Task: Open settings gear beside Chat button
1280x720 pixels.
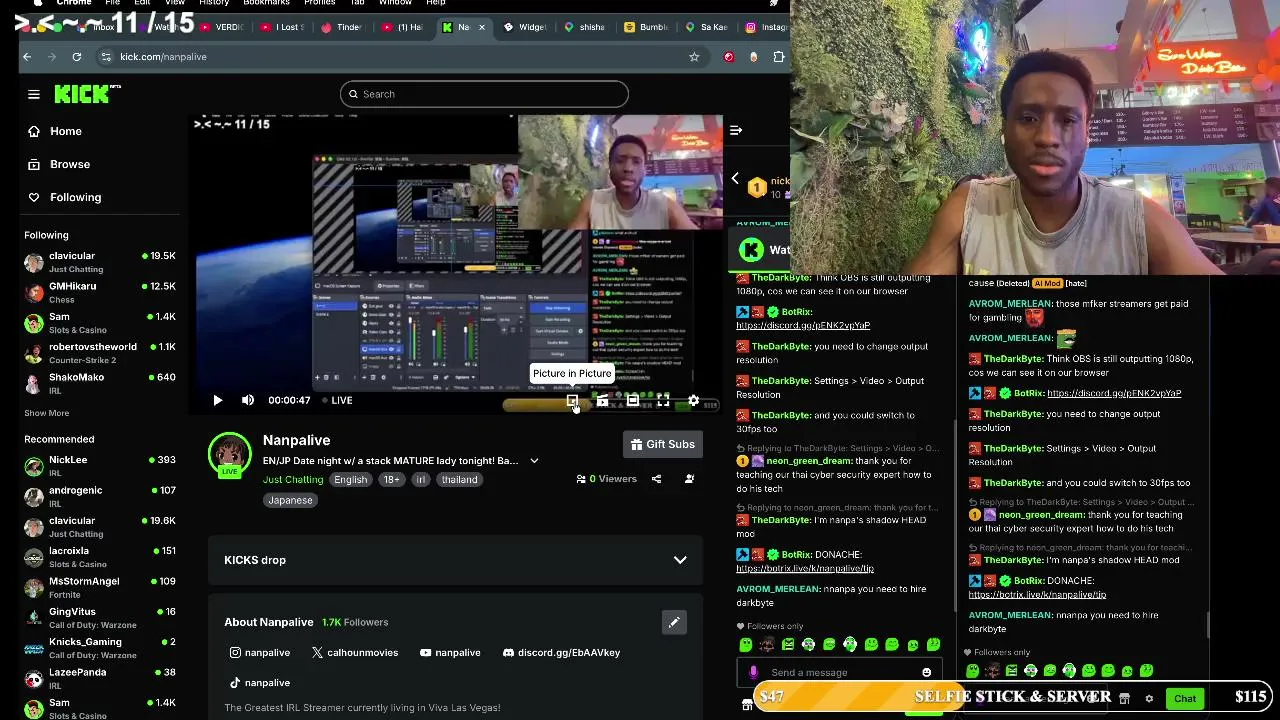Action: pos(1149,698)
